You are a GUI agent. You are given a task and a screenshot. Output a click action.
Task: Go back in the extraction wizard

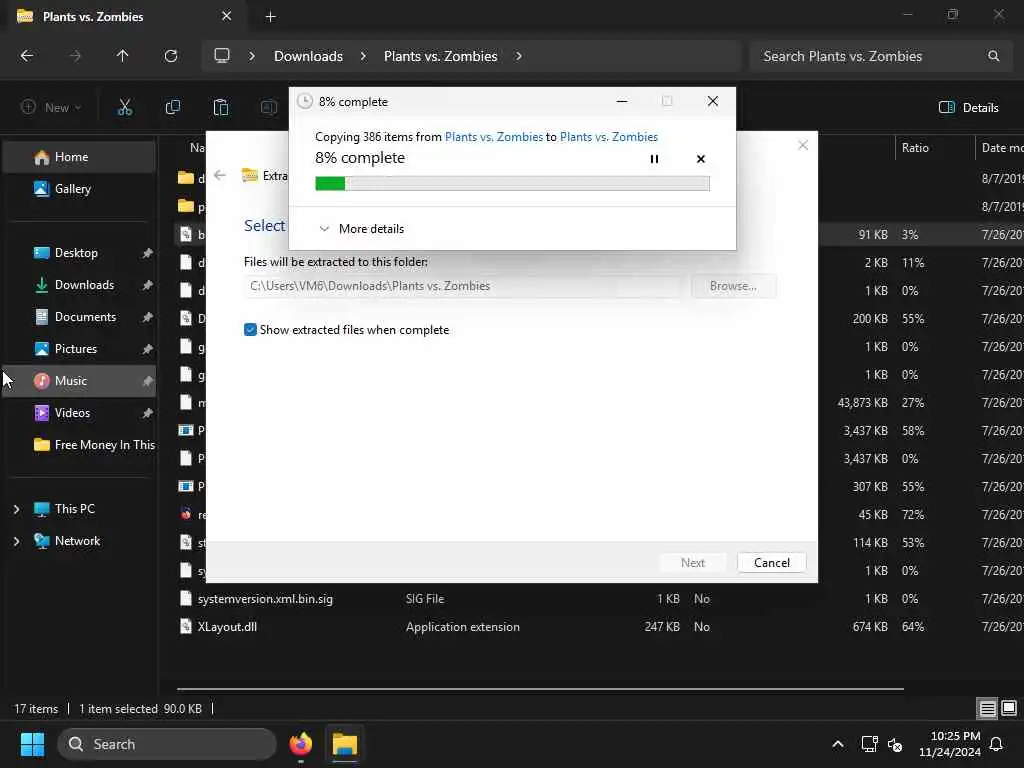[x=220, y=175]
